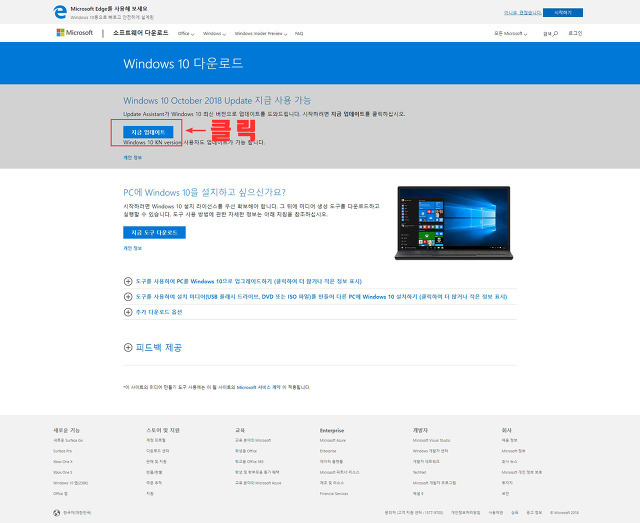This screenshot has width=640, height=523.
Task: Open 개인정보처리방침 footer link
Action: (x=465, y=513)
